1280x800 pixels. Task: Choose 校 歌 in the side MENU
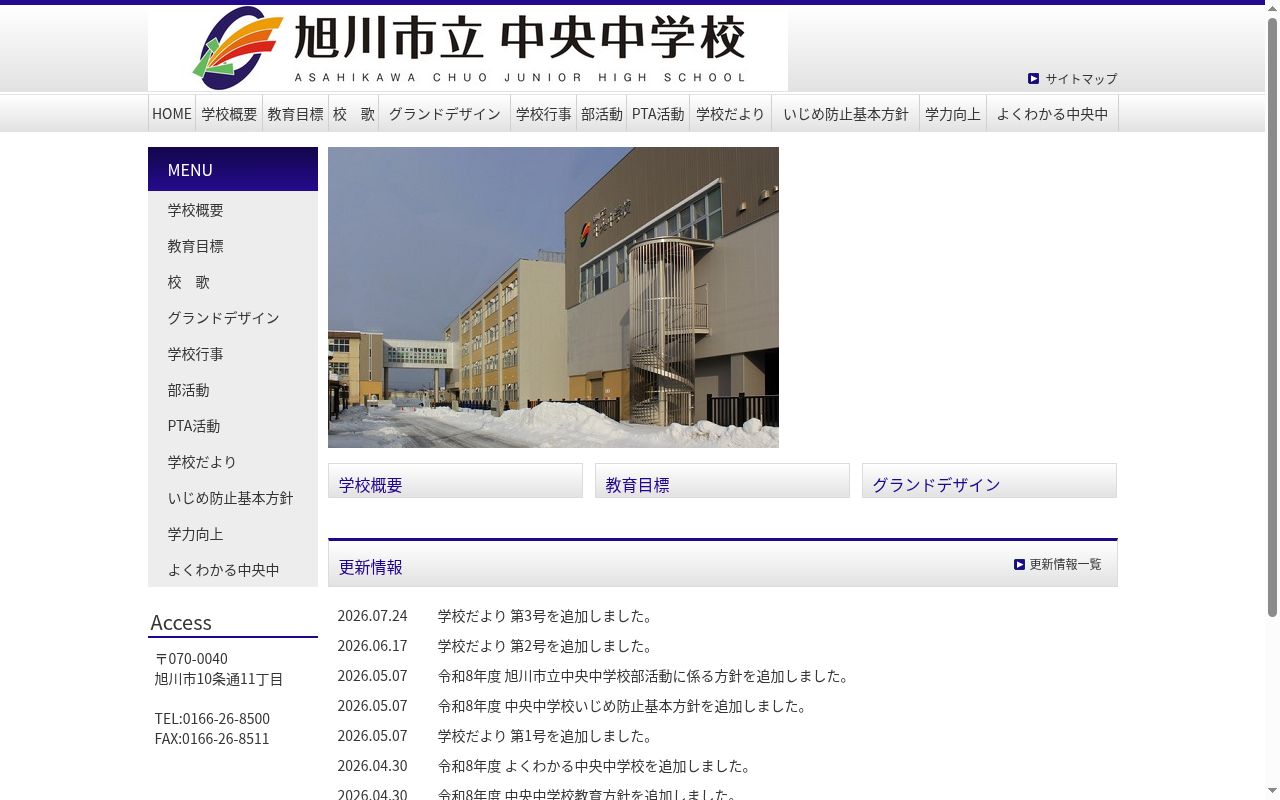pos(233,282)
